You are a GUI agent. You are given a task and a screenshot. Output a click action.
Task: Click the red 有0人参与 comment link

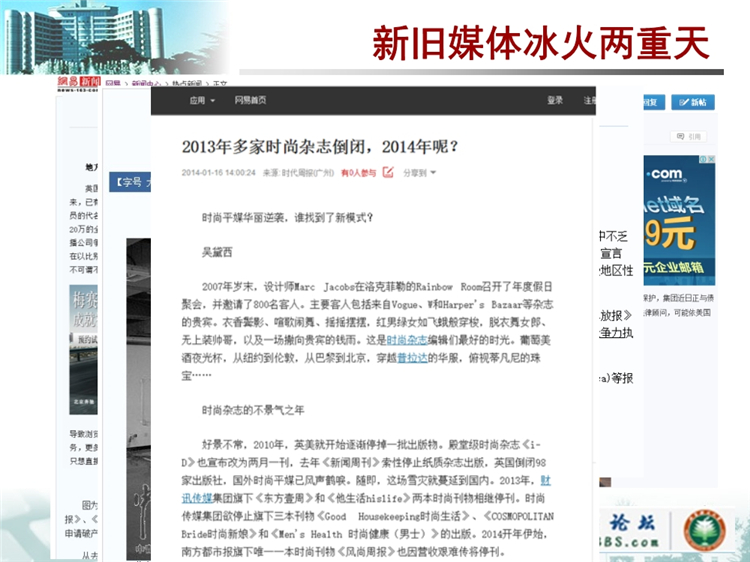click(x=358, y=173)
